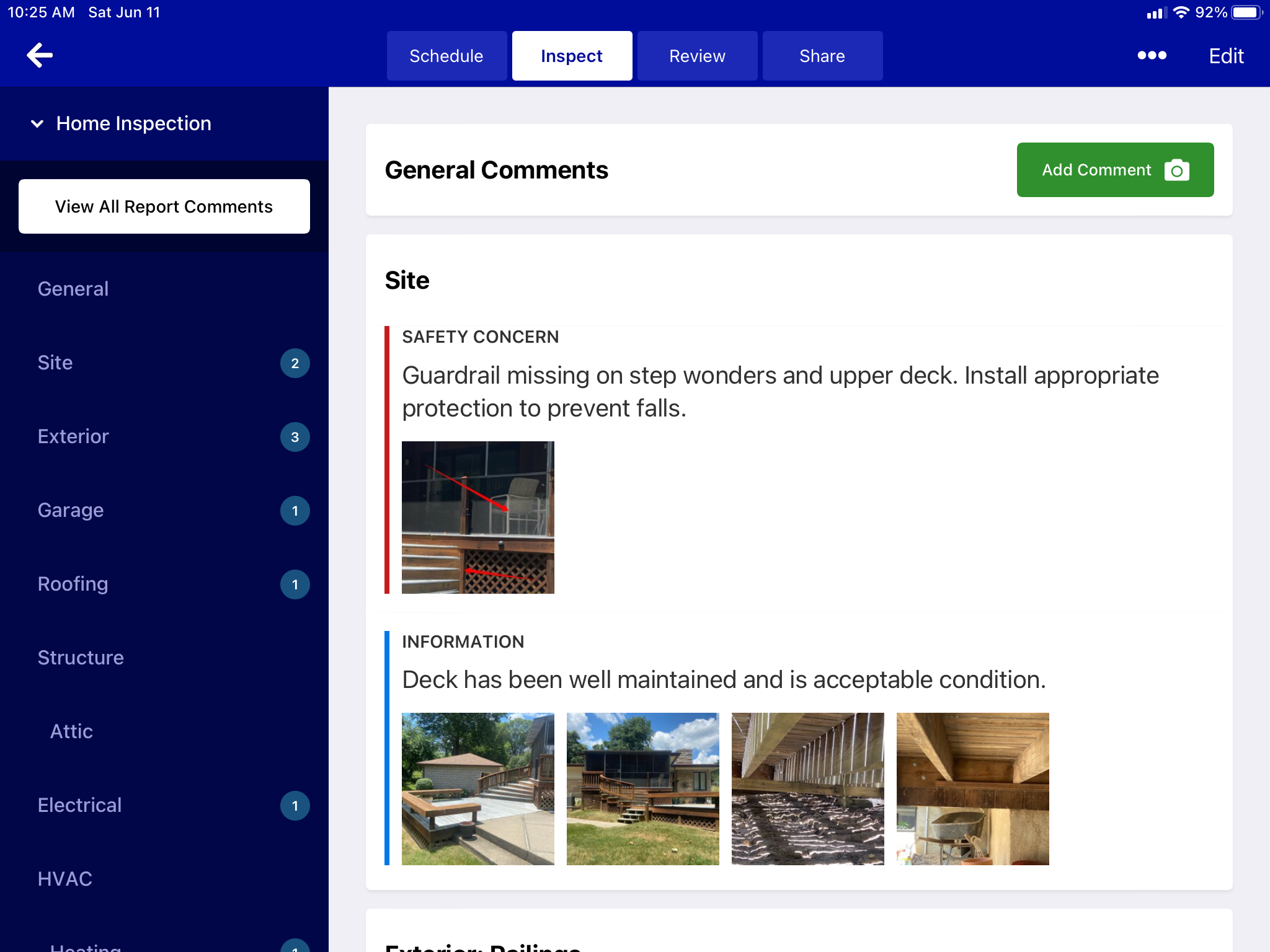The height and width of the screenshot is (952, 1270).
Task: Click the camera icon on Add Comment
Action: point(1176,170)
